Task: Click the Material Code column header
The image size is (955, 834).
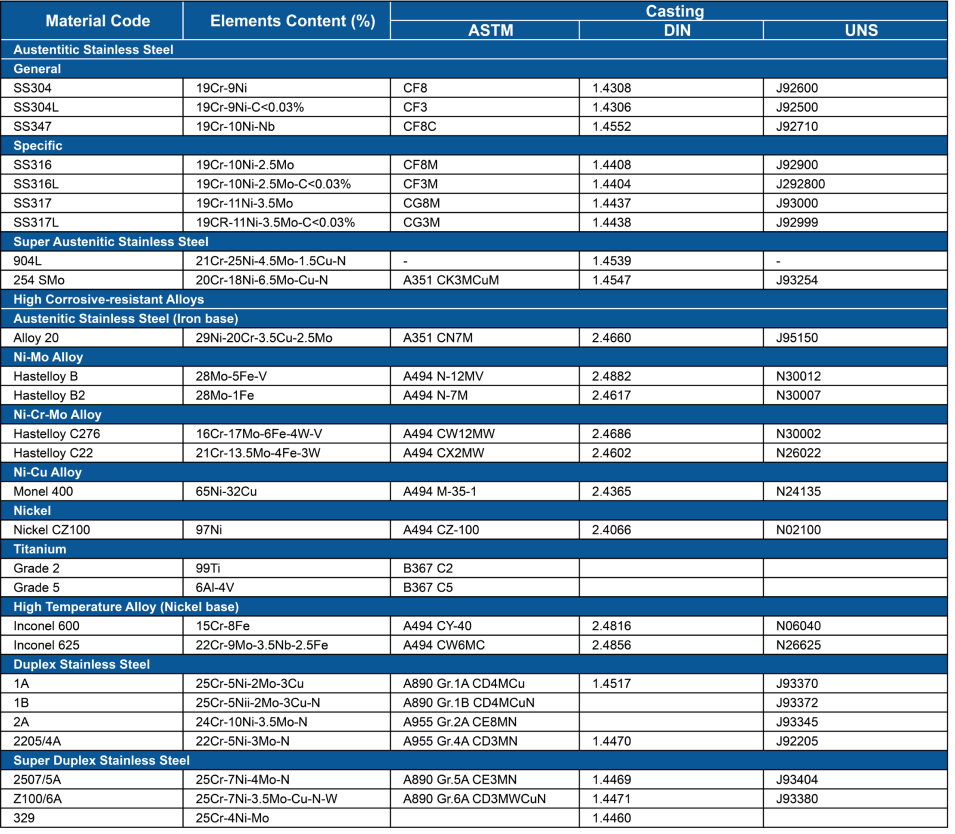Action: point(97,21)
